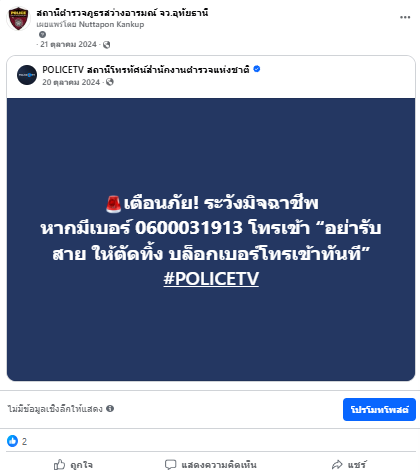This screenshot has width=420, height=475.
Task: Click the globe privacy icon beside 21 ตุลาคม 2024
Action: pos(106,45)
